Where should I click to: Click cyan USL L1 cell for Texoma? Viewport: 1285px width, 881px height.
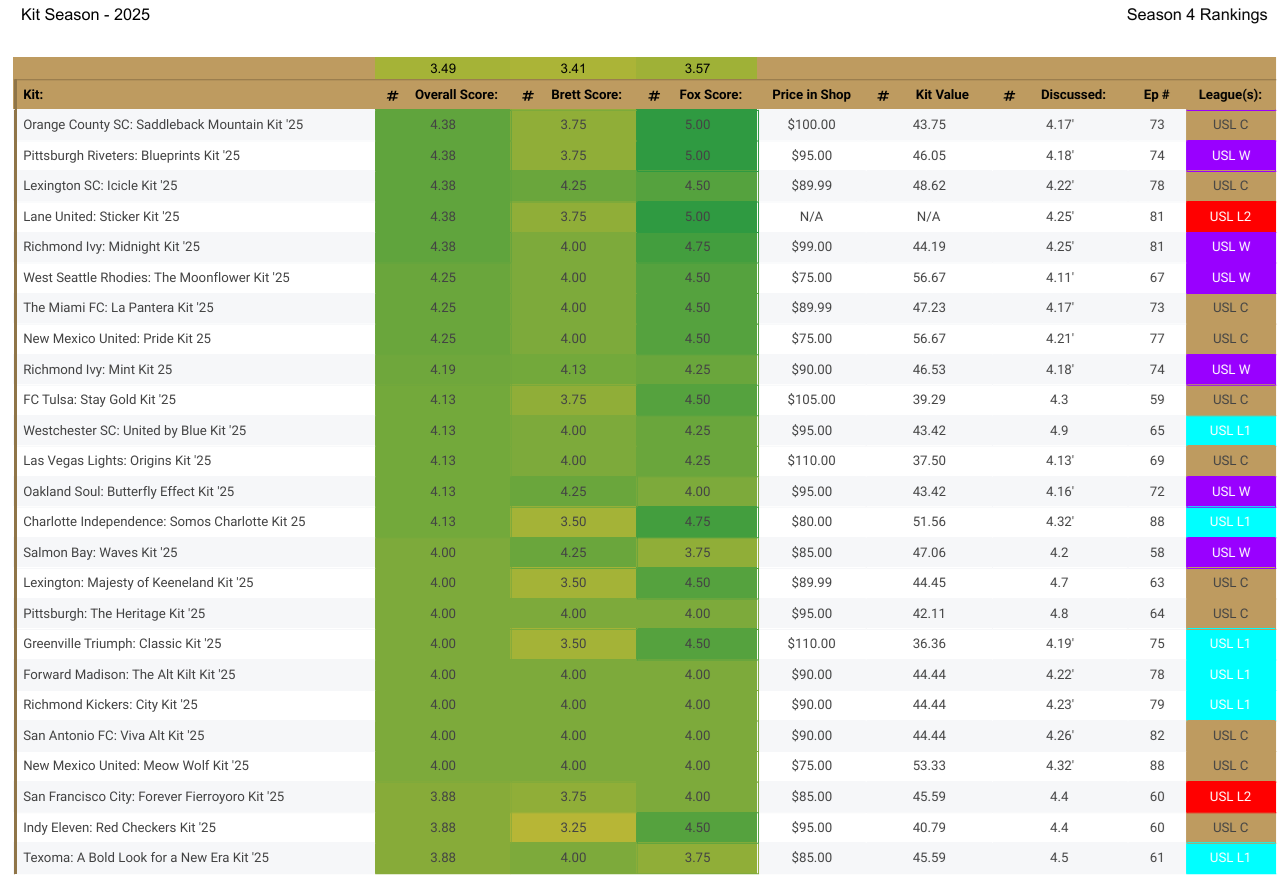click(1231, 858)
